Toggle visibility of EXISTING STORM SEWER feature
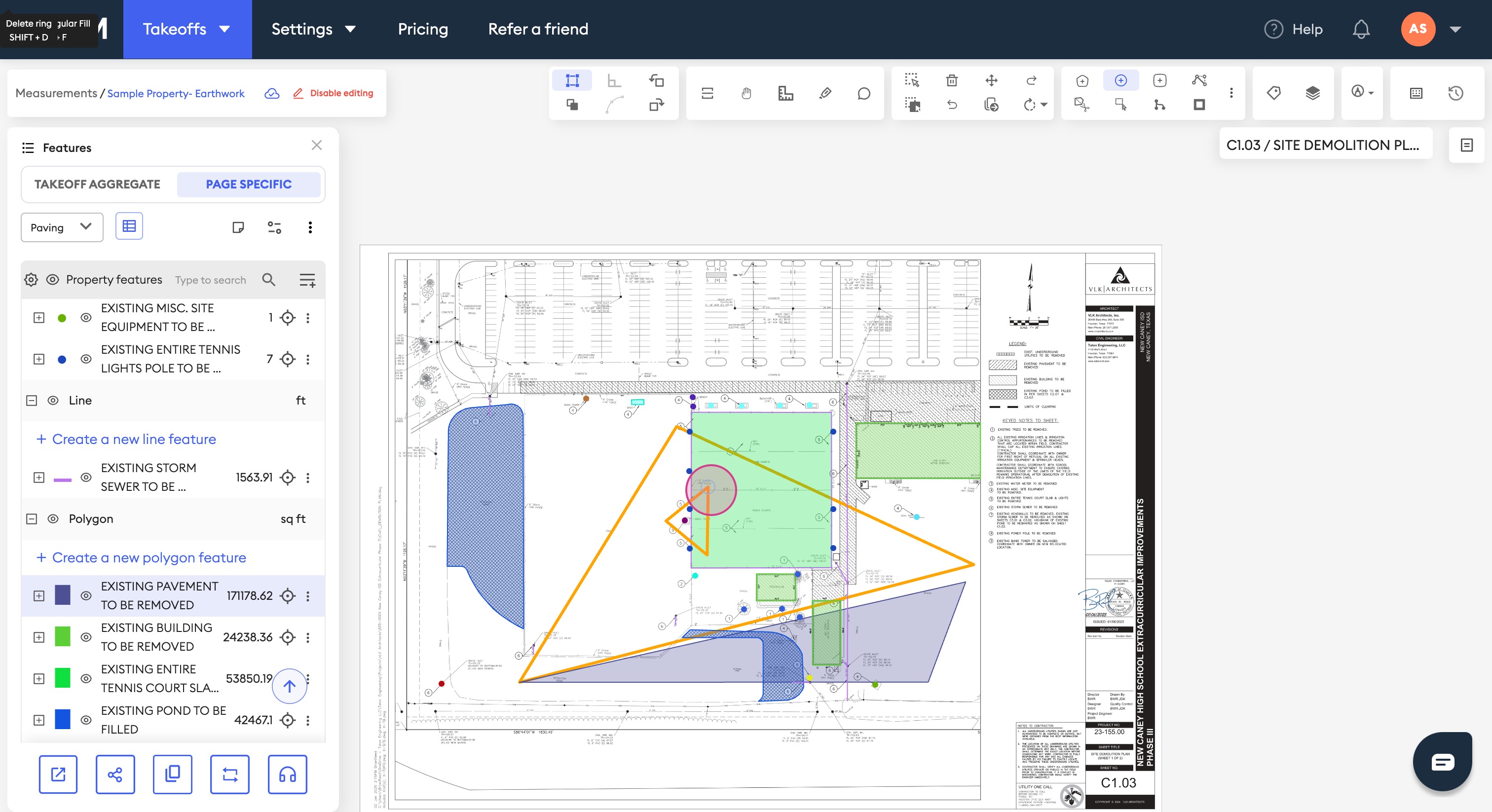Screen dimensions: 1492x812 point(86,477)
